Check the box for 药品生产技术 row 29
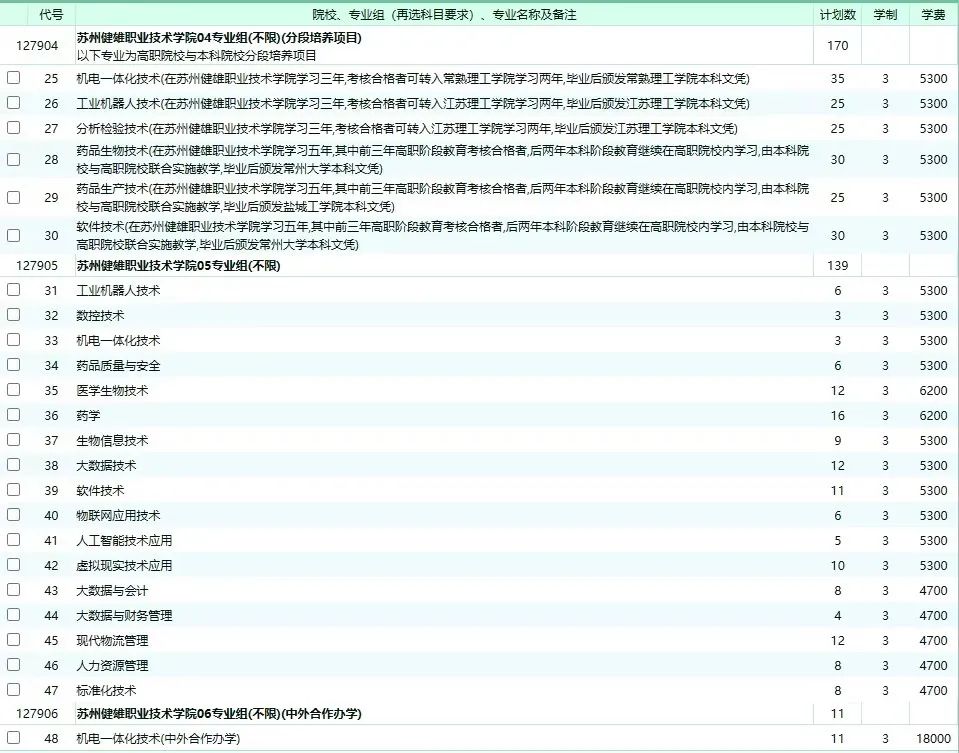This screenshot has width=959, height=753. coord(13,197)
